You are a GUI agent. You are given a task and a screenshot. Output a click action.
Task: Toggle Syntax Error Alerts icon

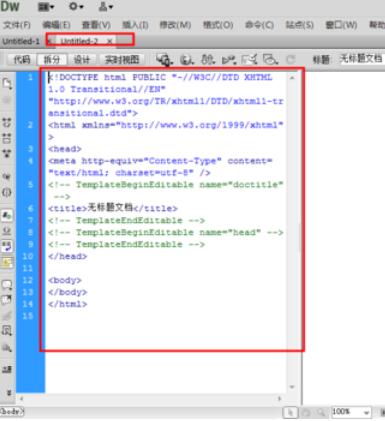(7, 262)
